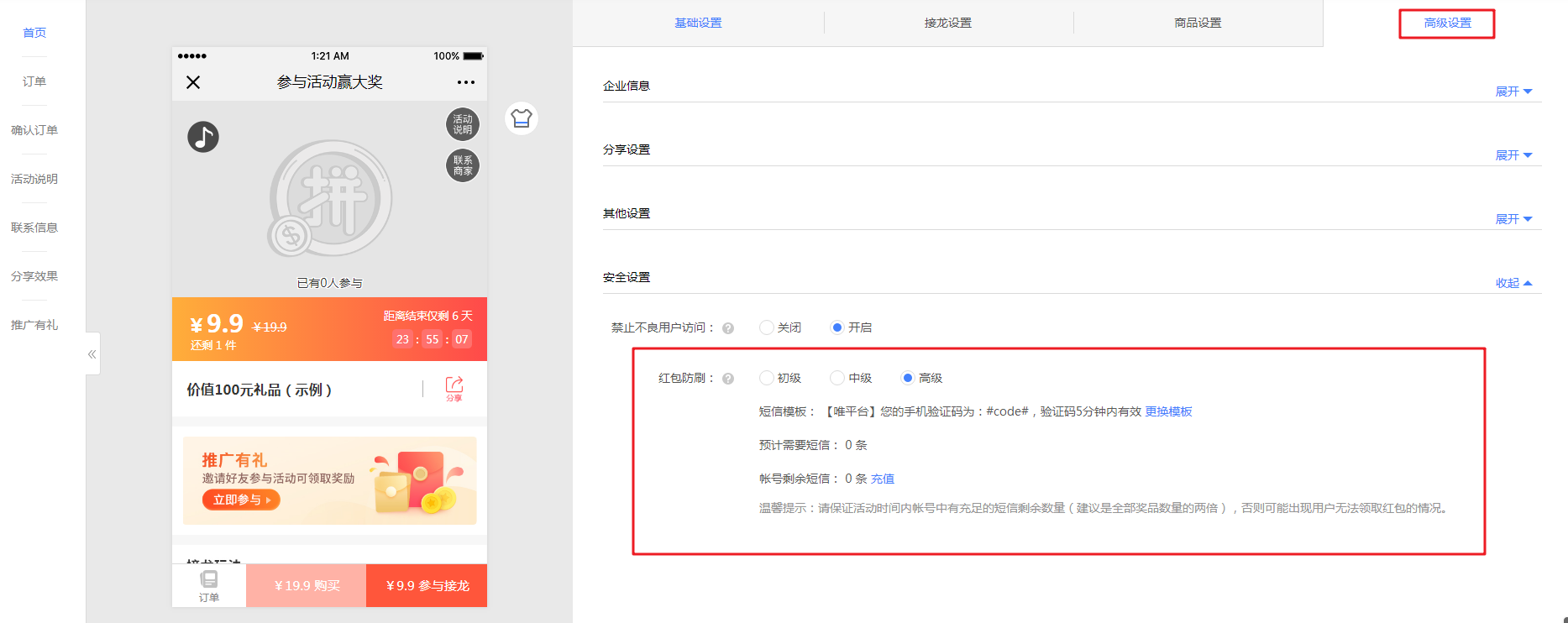Expand the 企业信息 section

point(1513,92)
